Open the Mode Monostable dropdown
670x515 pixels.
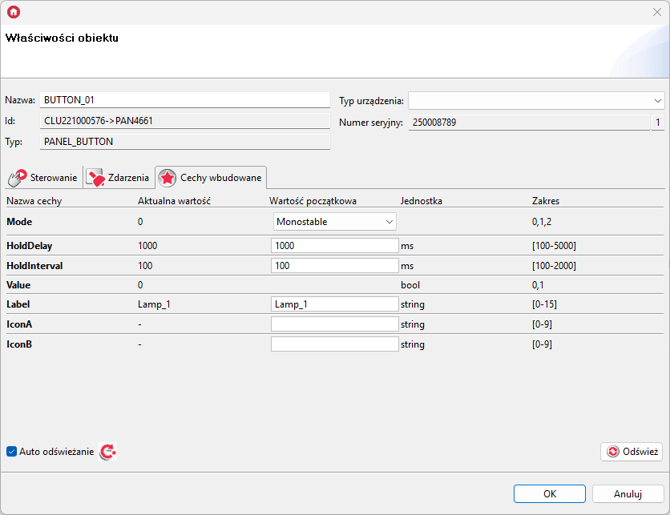point(334,221)
